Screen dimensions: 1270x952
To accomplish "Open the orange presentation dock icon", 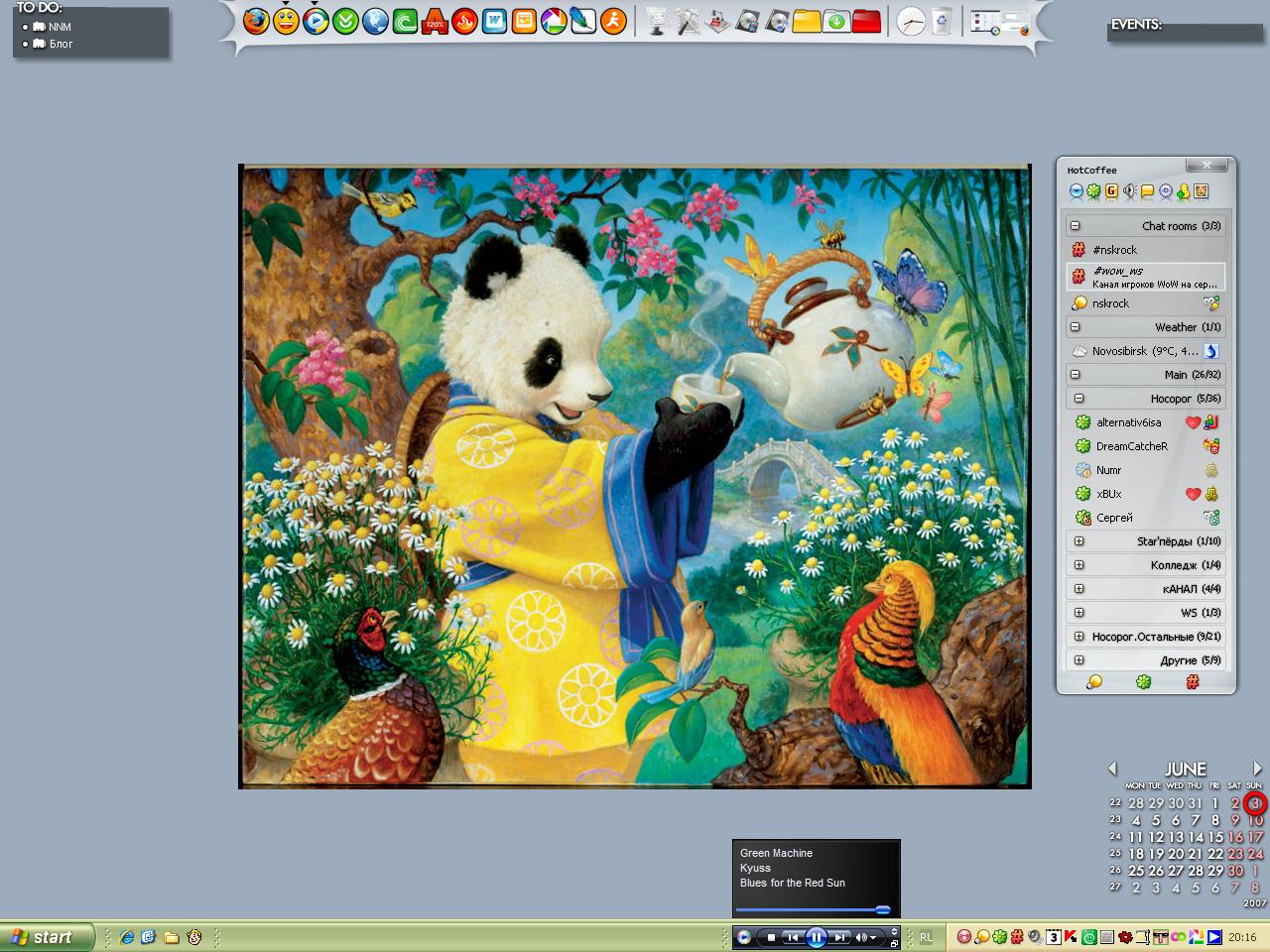I will coord(524,21).
